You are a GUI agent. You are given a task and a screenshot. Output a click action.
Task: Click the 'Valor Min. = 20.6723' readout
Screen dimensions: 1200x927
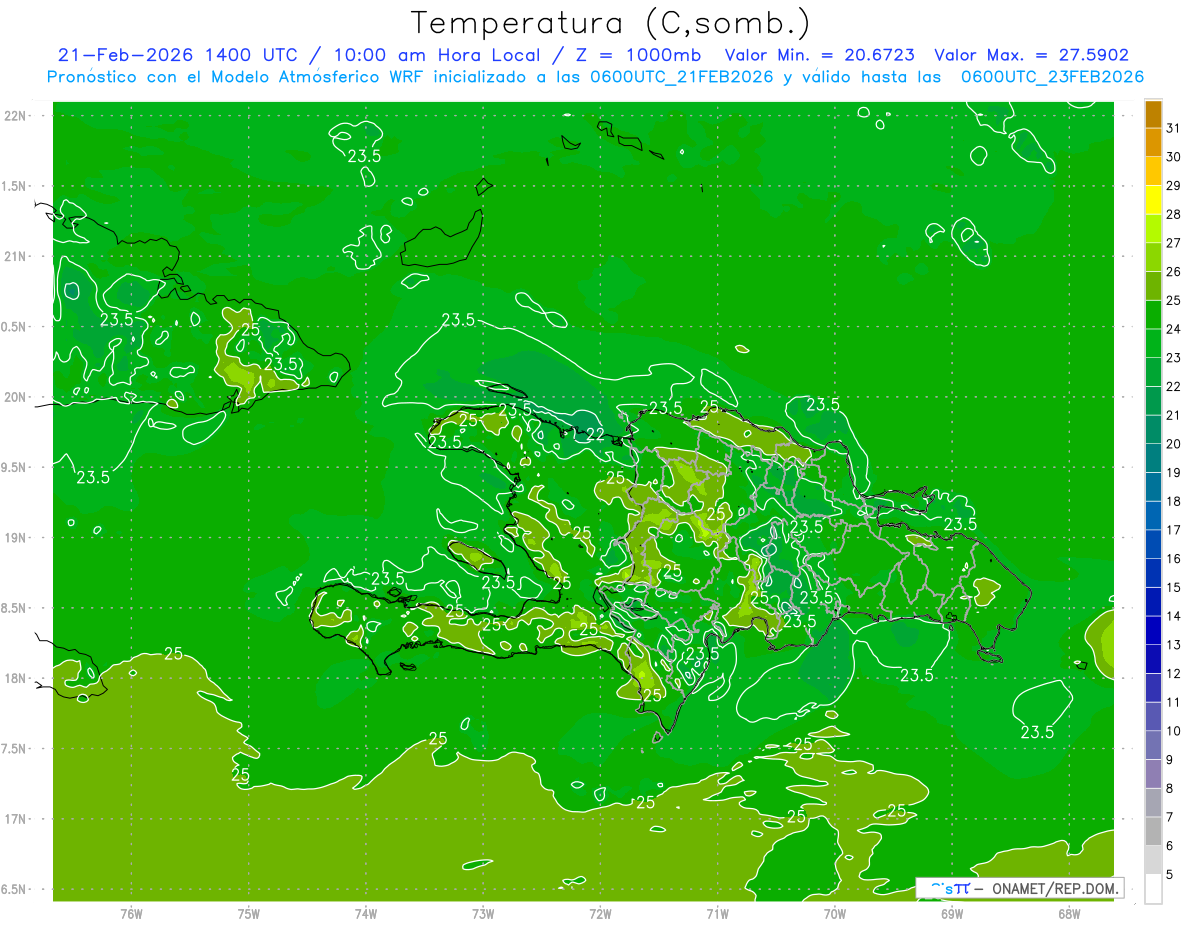[820, 55]
